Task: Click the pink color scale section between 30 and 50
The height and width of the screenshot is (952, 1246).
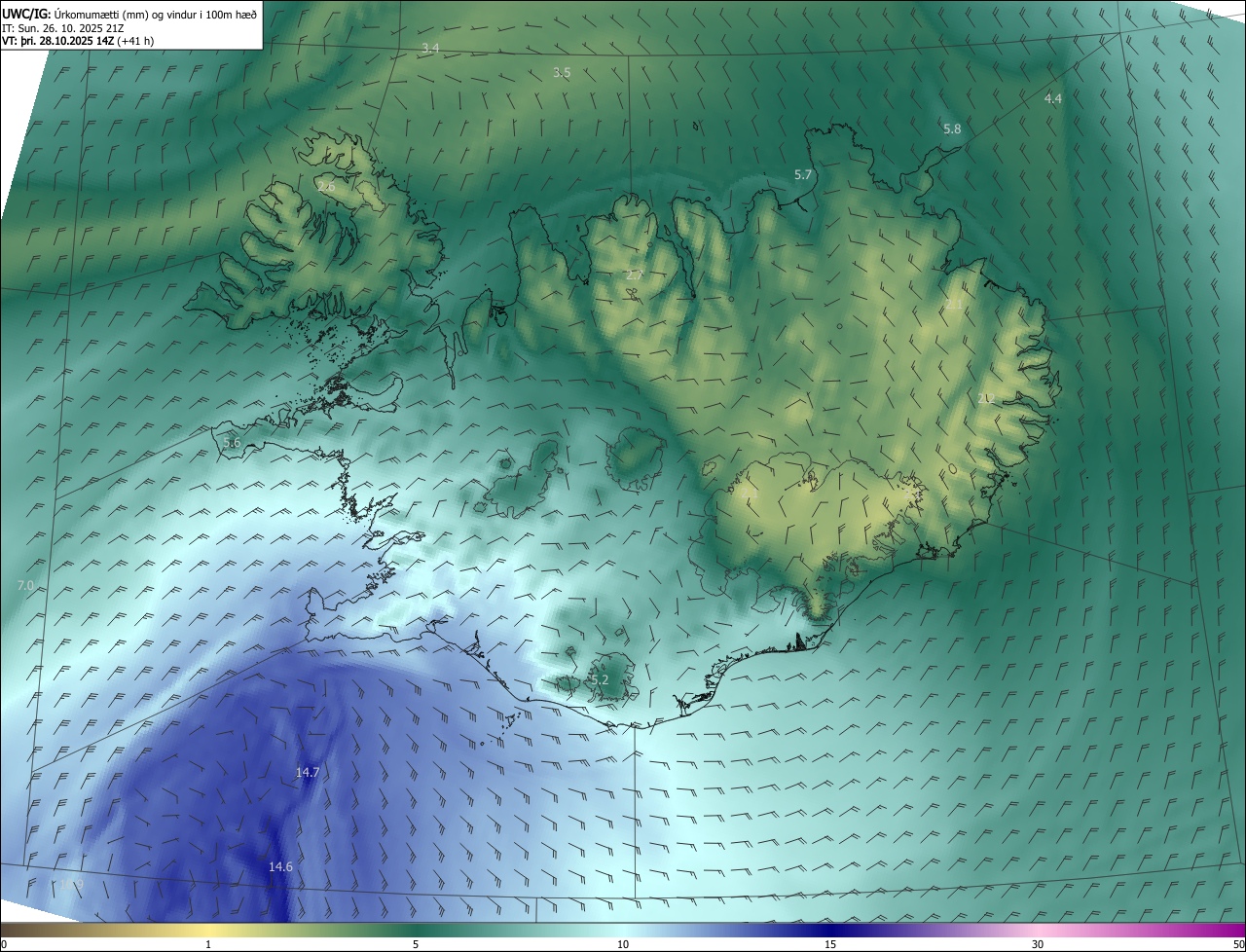Action: tap(1141, 930)
